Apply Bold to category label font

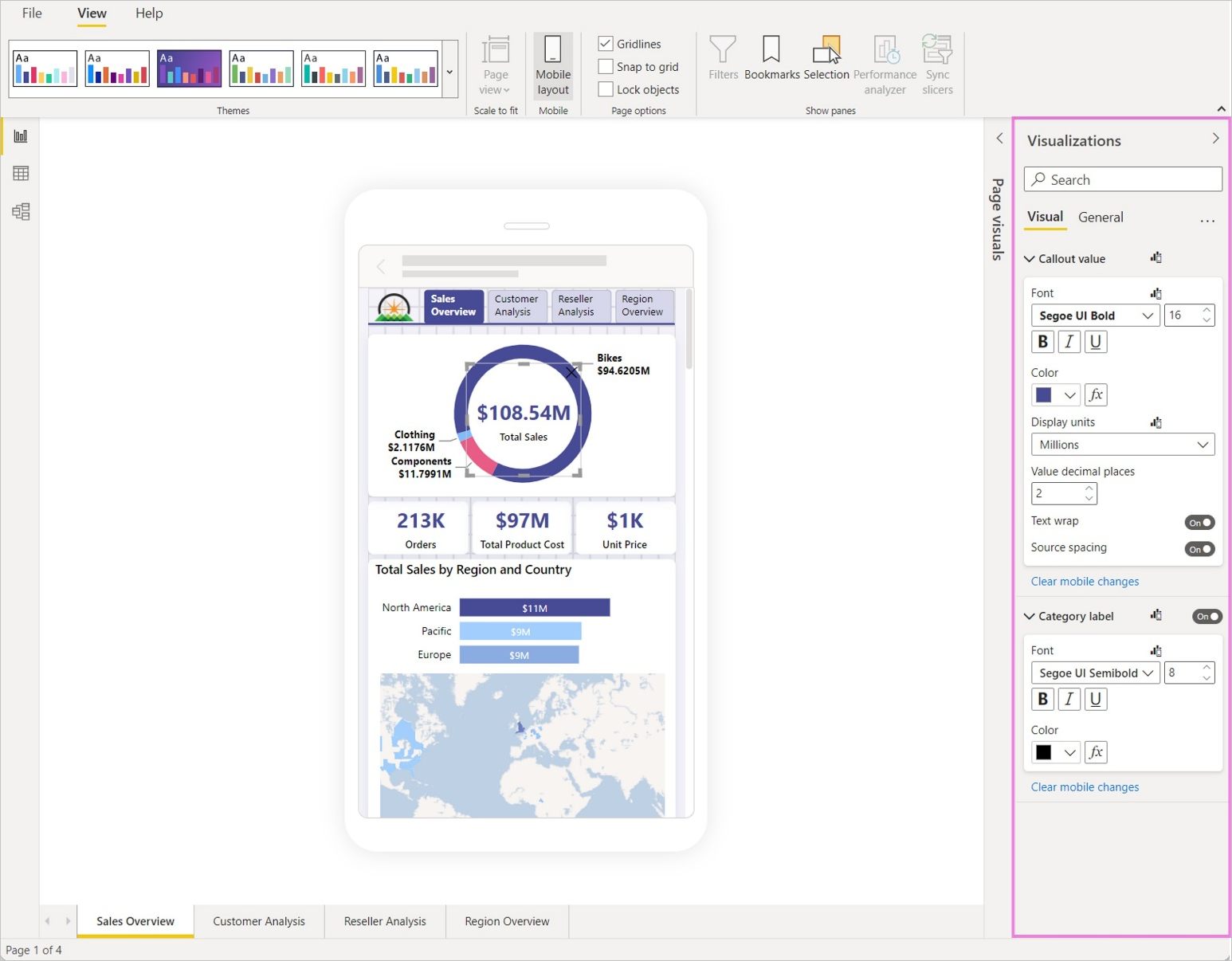1042,699
